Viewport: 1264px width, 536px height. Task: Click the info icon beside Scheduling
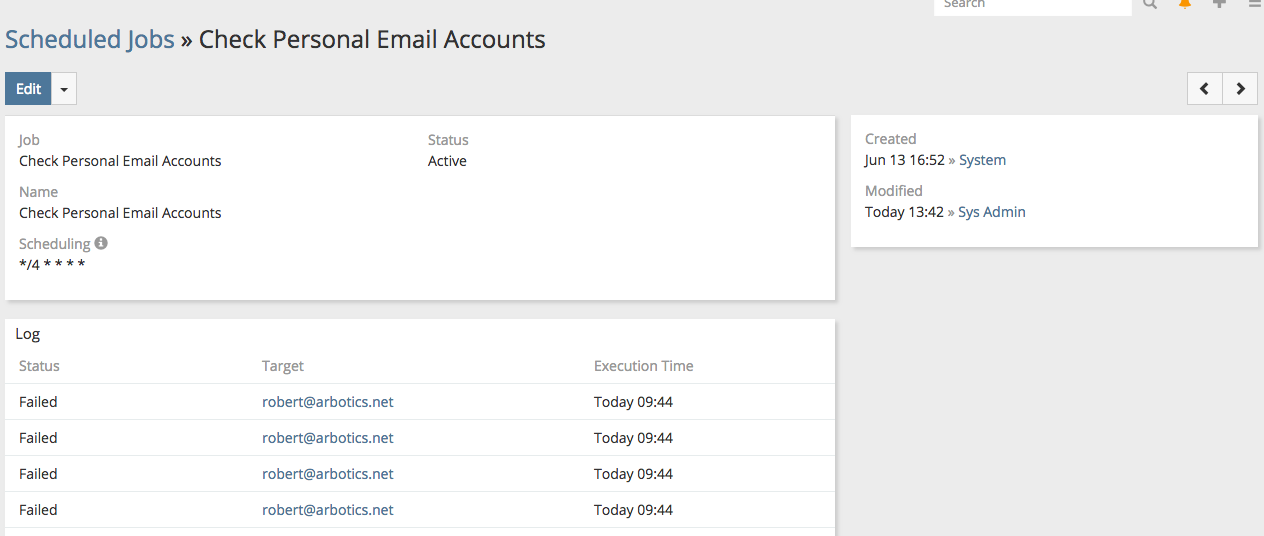pyautogui.click(x=101, y=243)
